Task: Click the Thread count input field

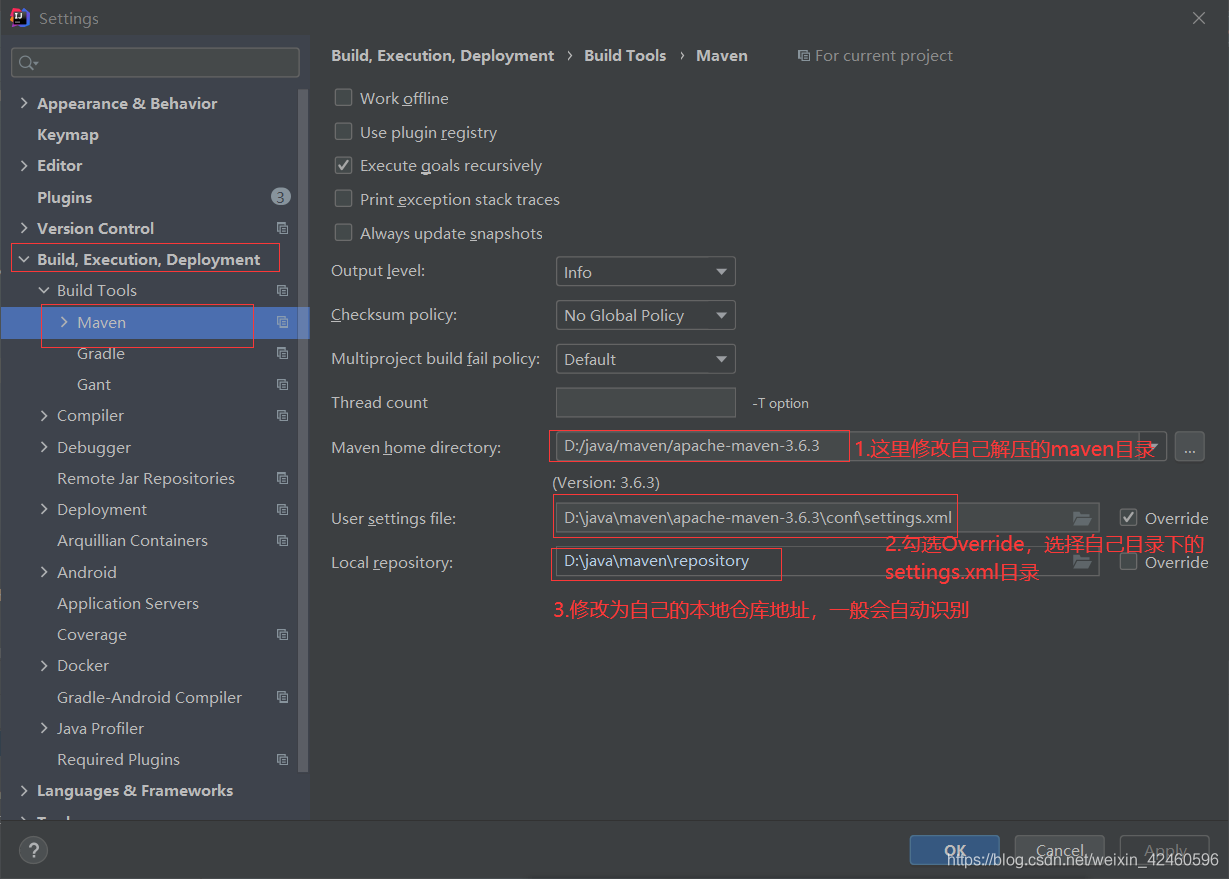Action: coord(646,402)
